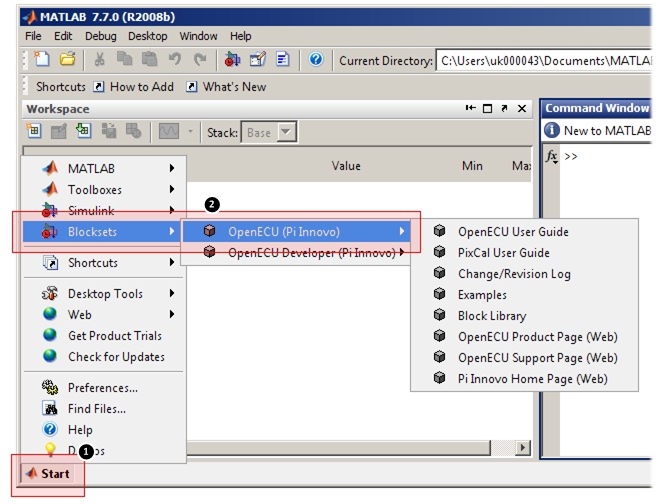The width and height of the screenshot is (658, 504).
Task: Click the New variable icon in Workspace
Action: point(34,131)
